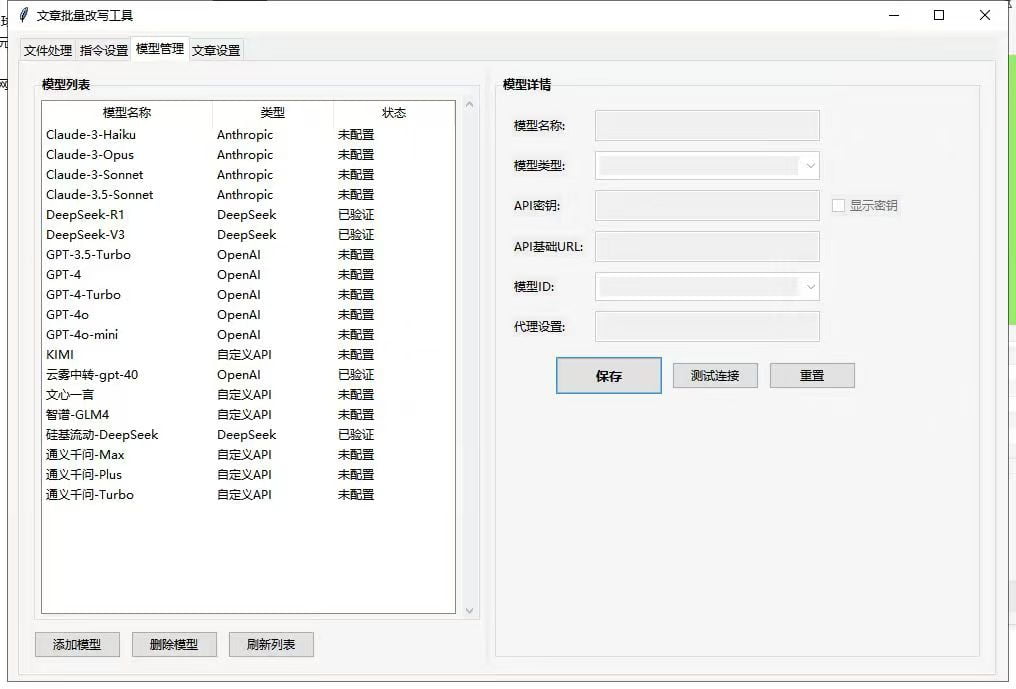Click 自定义API type of 文心一言 row
The height and width of the screenshot is (689, 1016).
click(x=244, y=395)
